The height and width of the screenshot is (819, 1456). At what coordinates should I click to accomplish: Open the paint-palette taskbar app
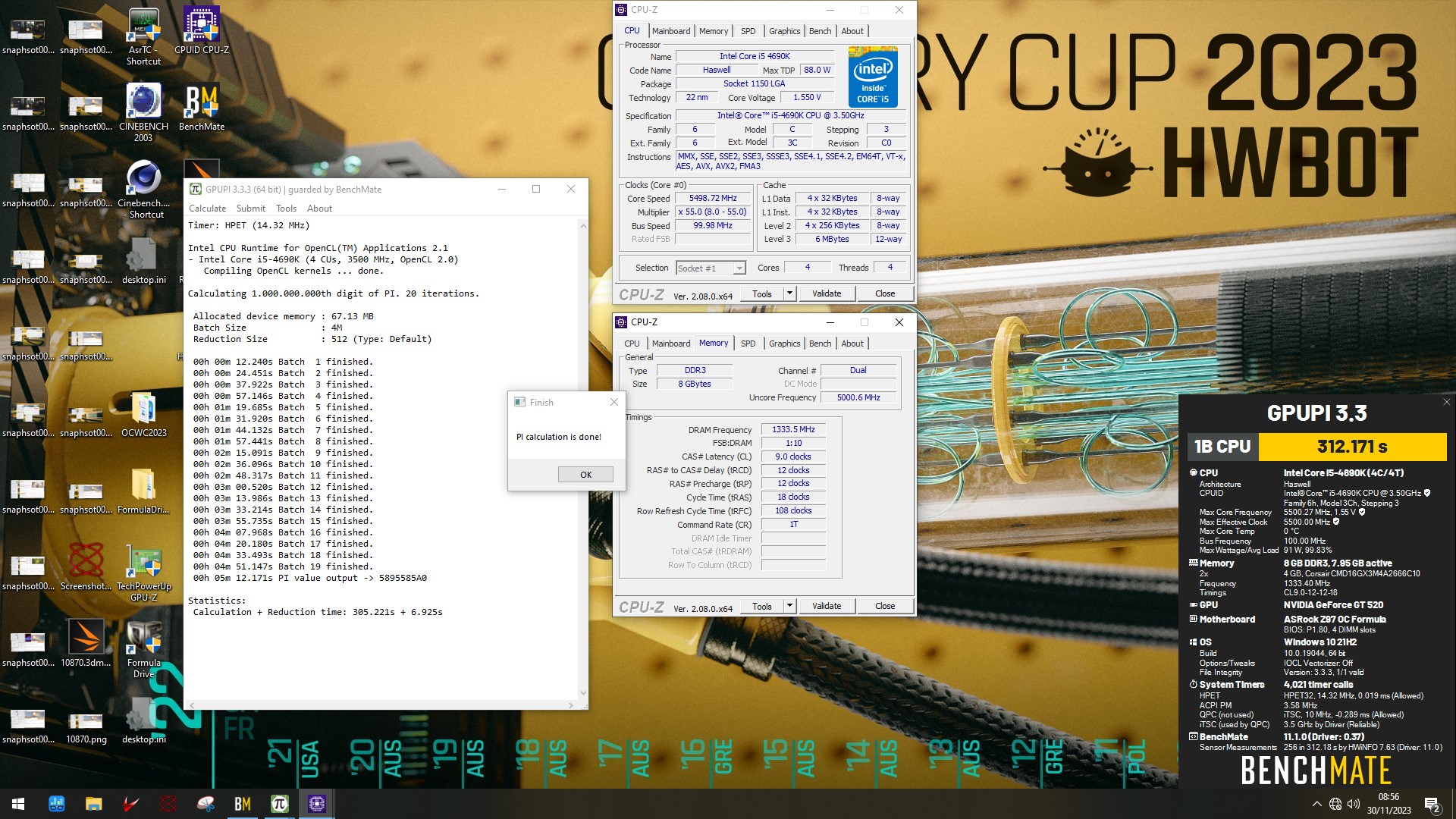click(206, 804)
